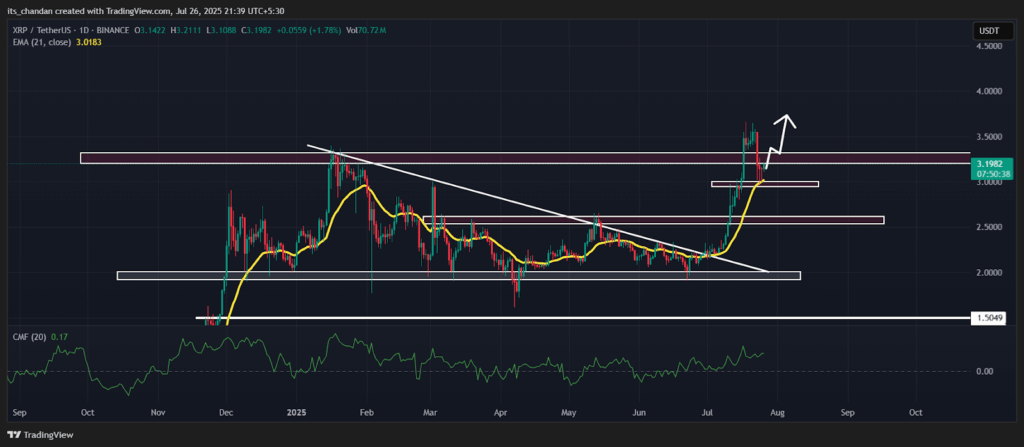Click the May date axis label
The height and width of the screenshot is (447, 1024).
(x=569, y=413)
